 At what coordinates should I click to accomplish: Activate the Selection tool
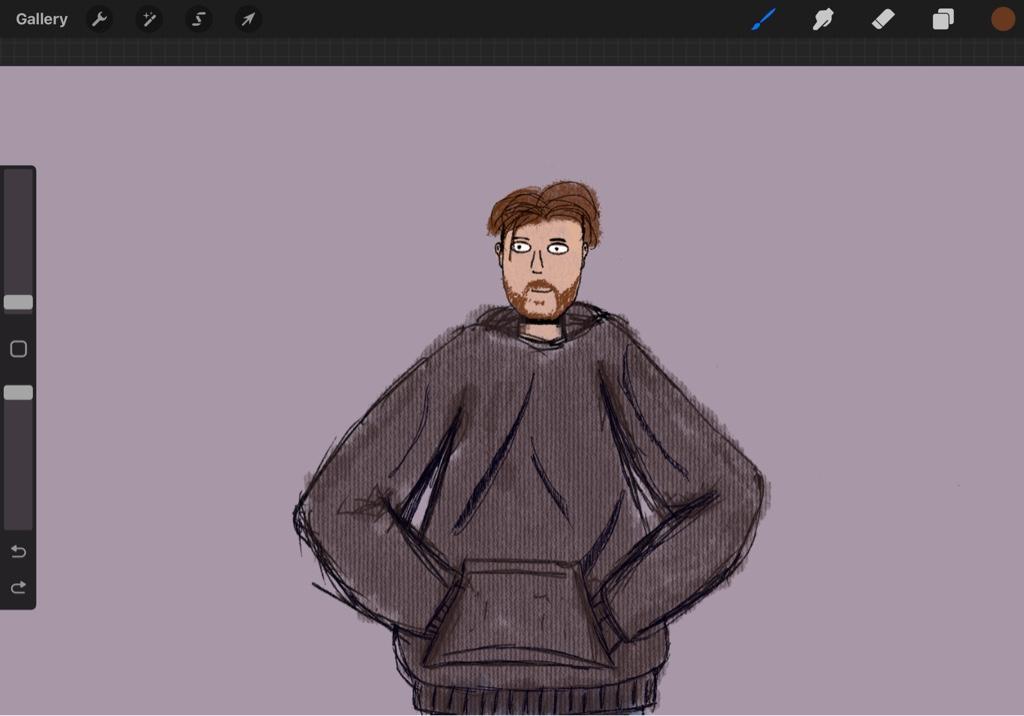click(x=199, y=19)
